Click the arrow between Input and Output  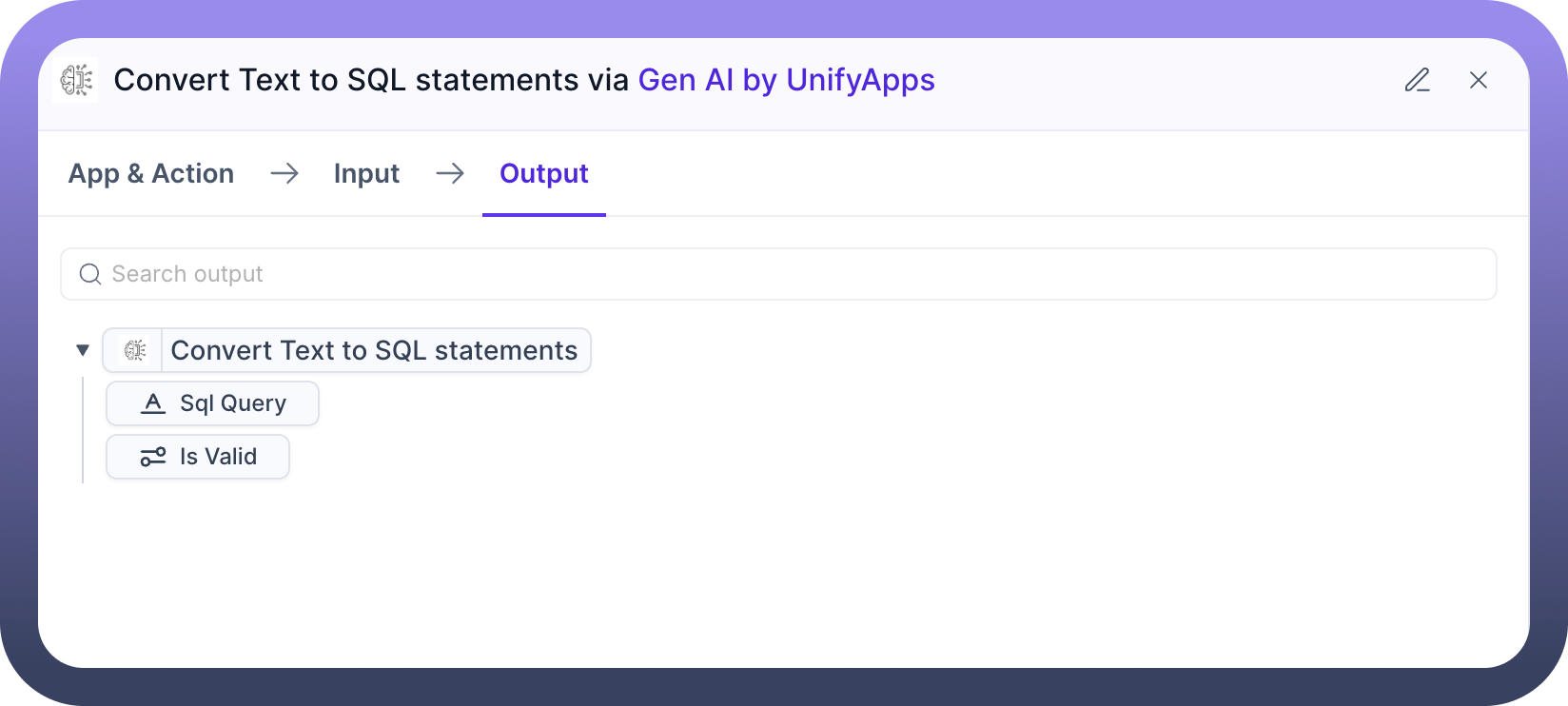[x=450, y=174]
